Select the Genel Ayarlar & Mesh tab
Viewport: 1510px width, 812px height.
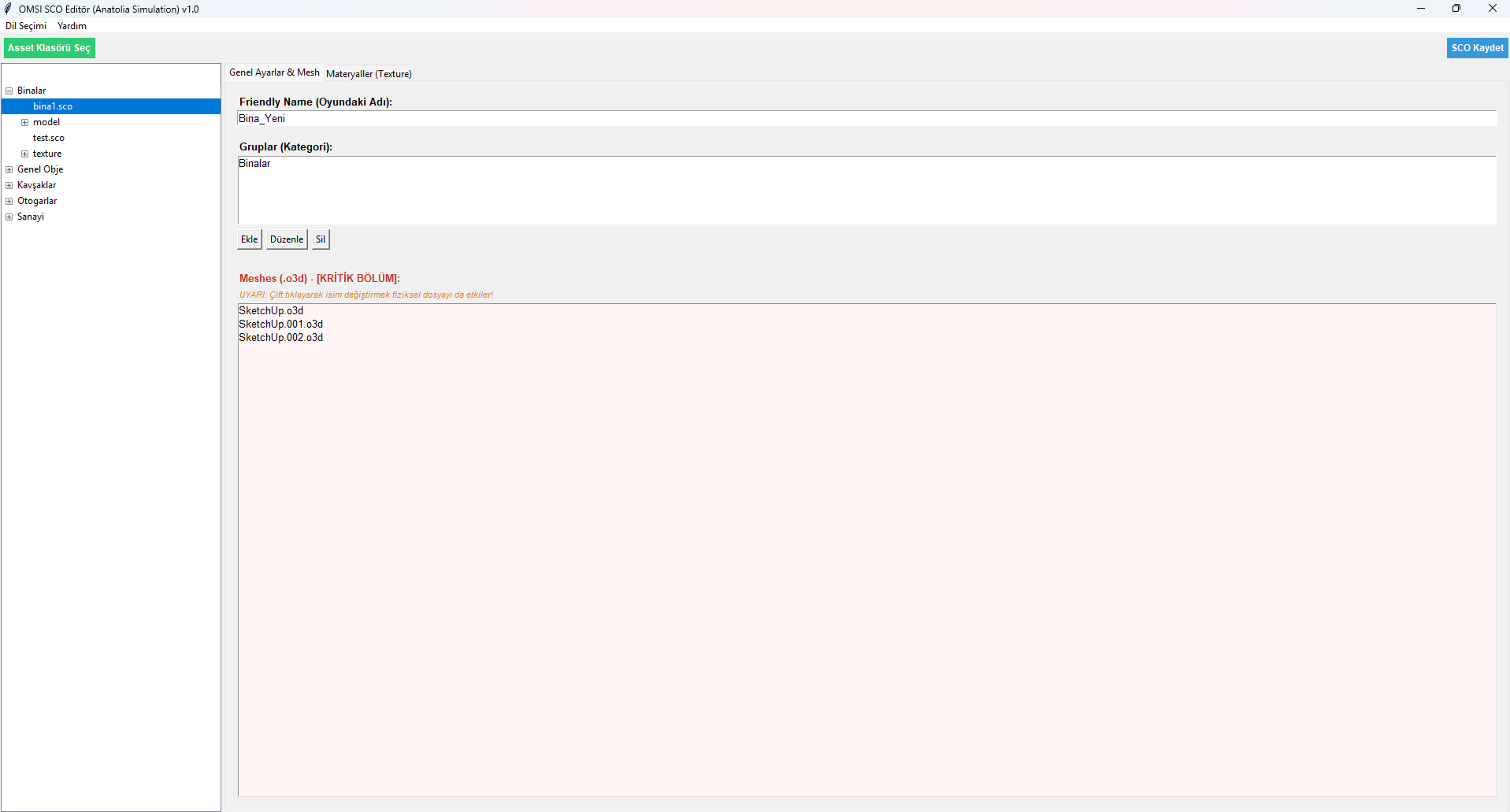tap(274, 72)
